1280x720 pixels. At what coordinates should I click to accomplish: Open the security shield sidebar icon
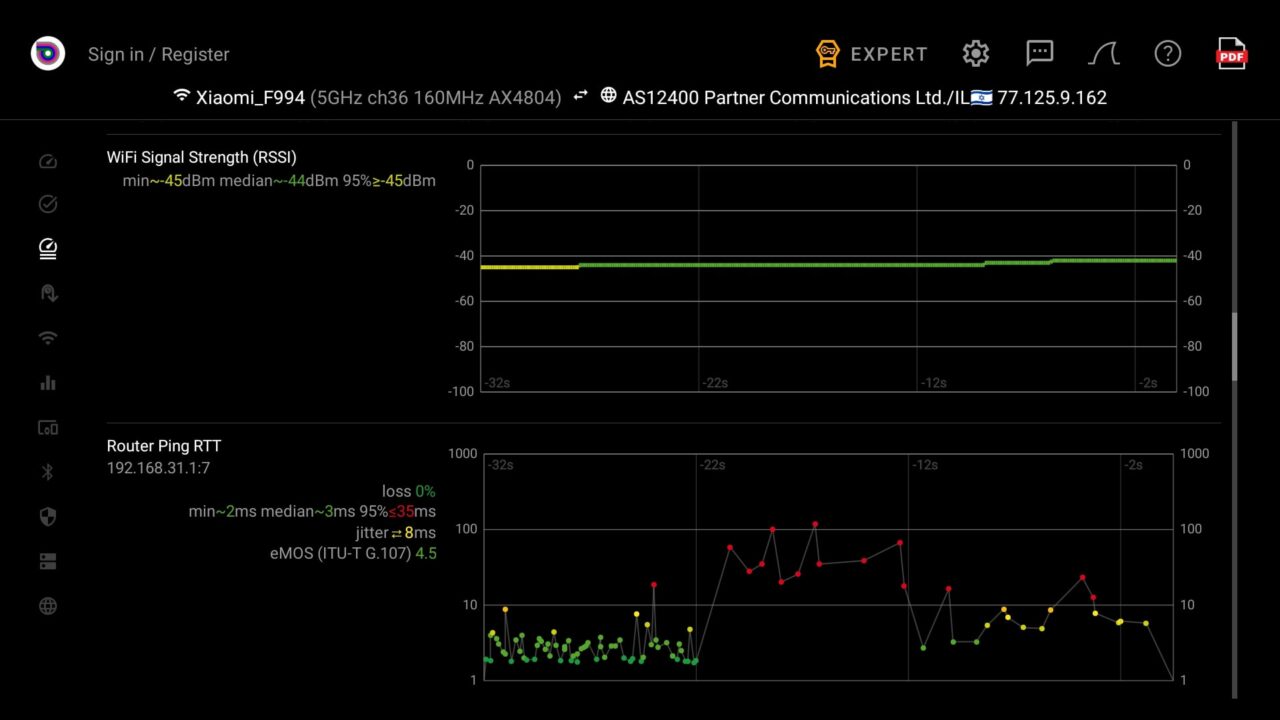48,517
